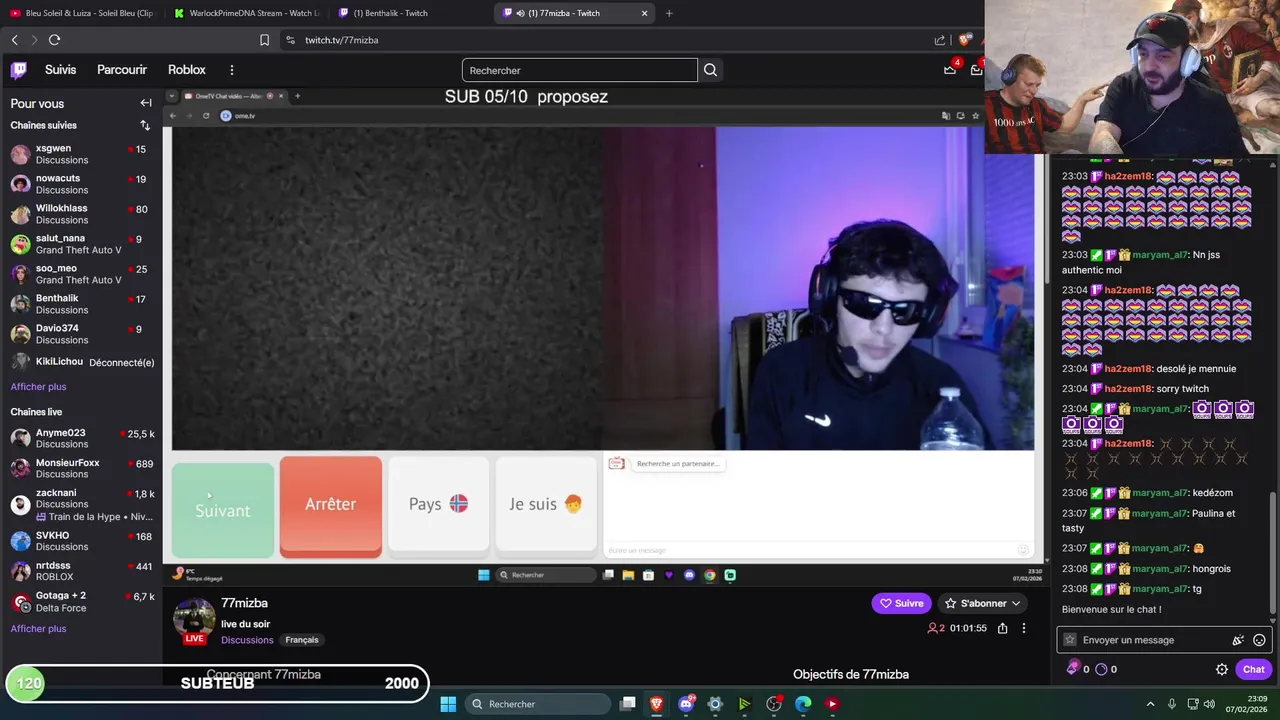Viewport: 1280px width, 720px height.
Task: Click the 77mizba avatar with LIVE badge
Action: [194, 620]
